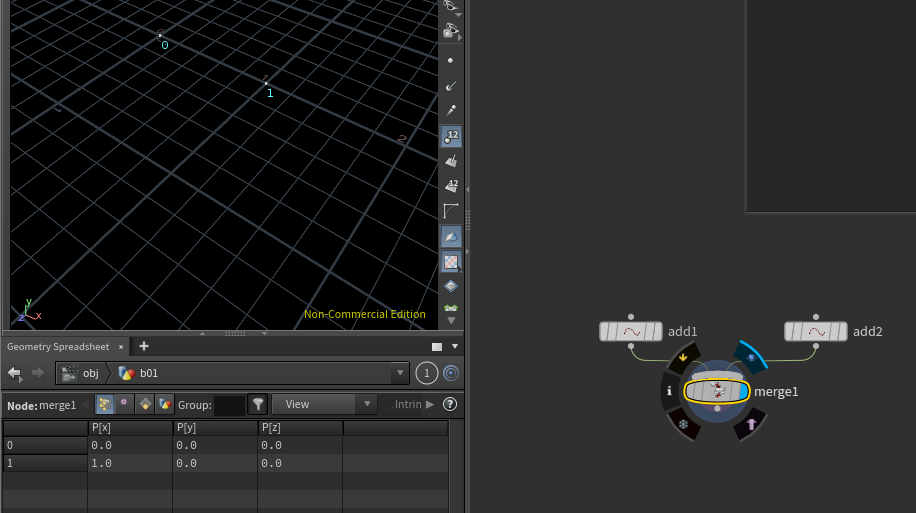Close the Geometry Spreadsheet tab
Viewport: 916px width, 513px height.
pyautogui.click(x=121, y=346)
